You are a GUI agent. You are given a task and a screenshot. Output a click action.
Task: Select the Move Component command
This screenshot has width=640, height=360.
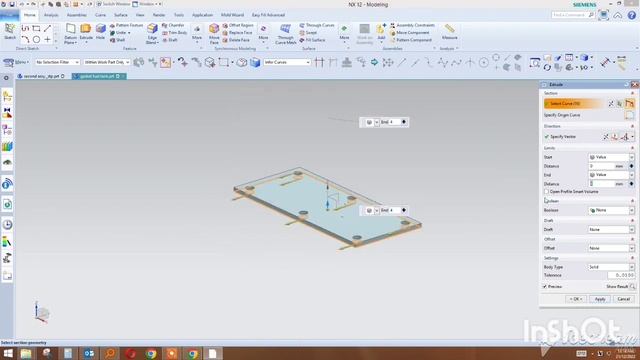[x=410, y=33]
